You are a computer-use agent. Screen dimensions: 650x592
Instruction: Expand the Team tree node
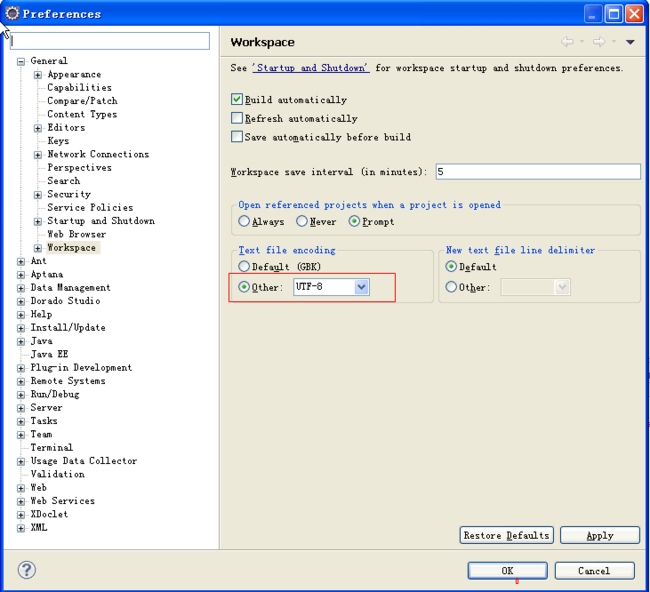pos(21,435)
